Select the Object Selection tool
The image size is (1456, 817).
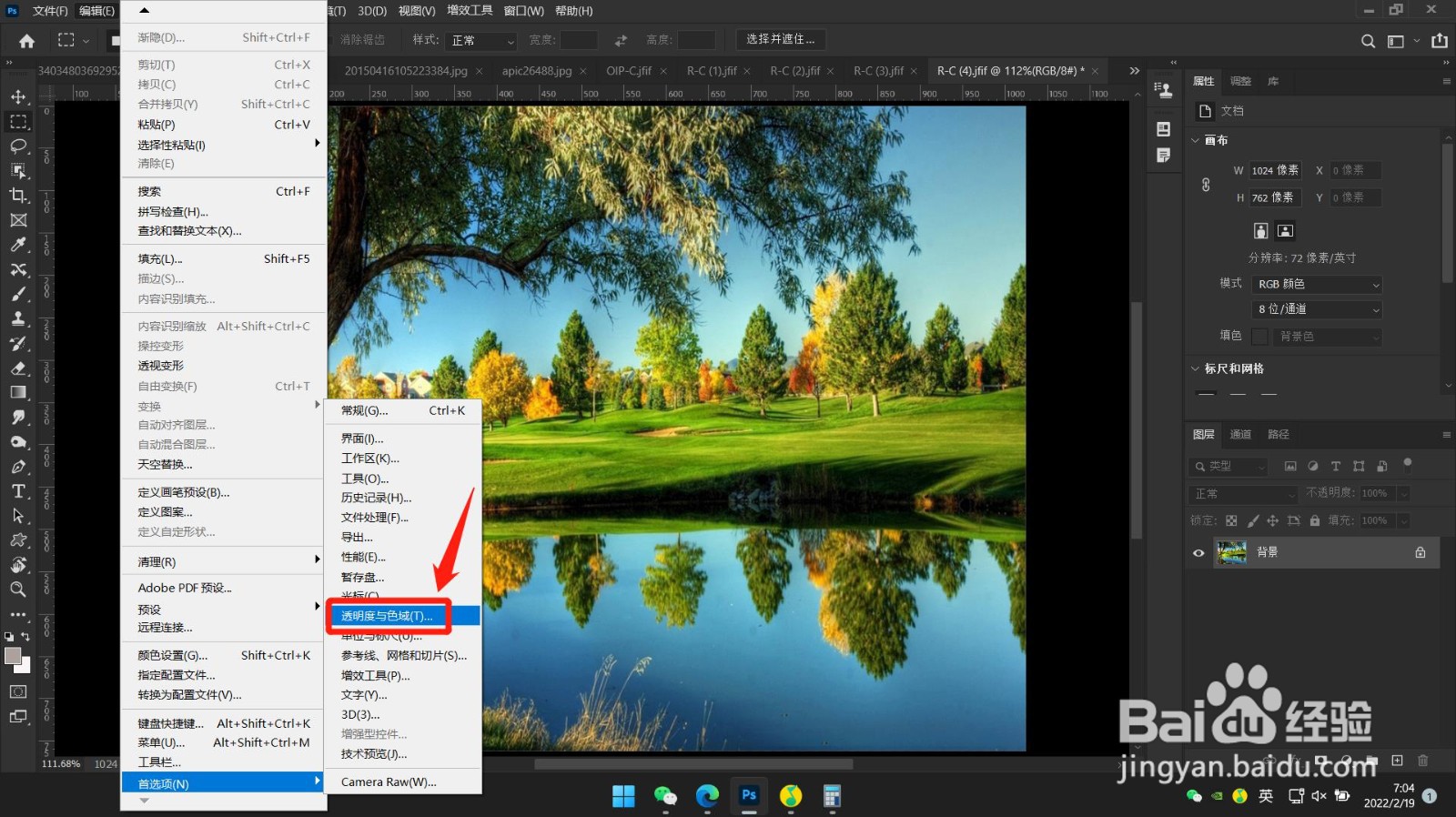18,170
